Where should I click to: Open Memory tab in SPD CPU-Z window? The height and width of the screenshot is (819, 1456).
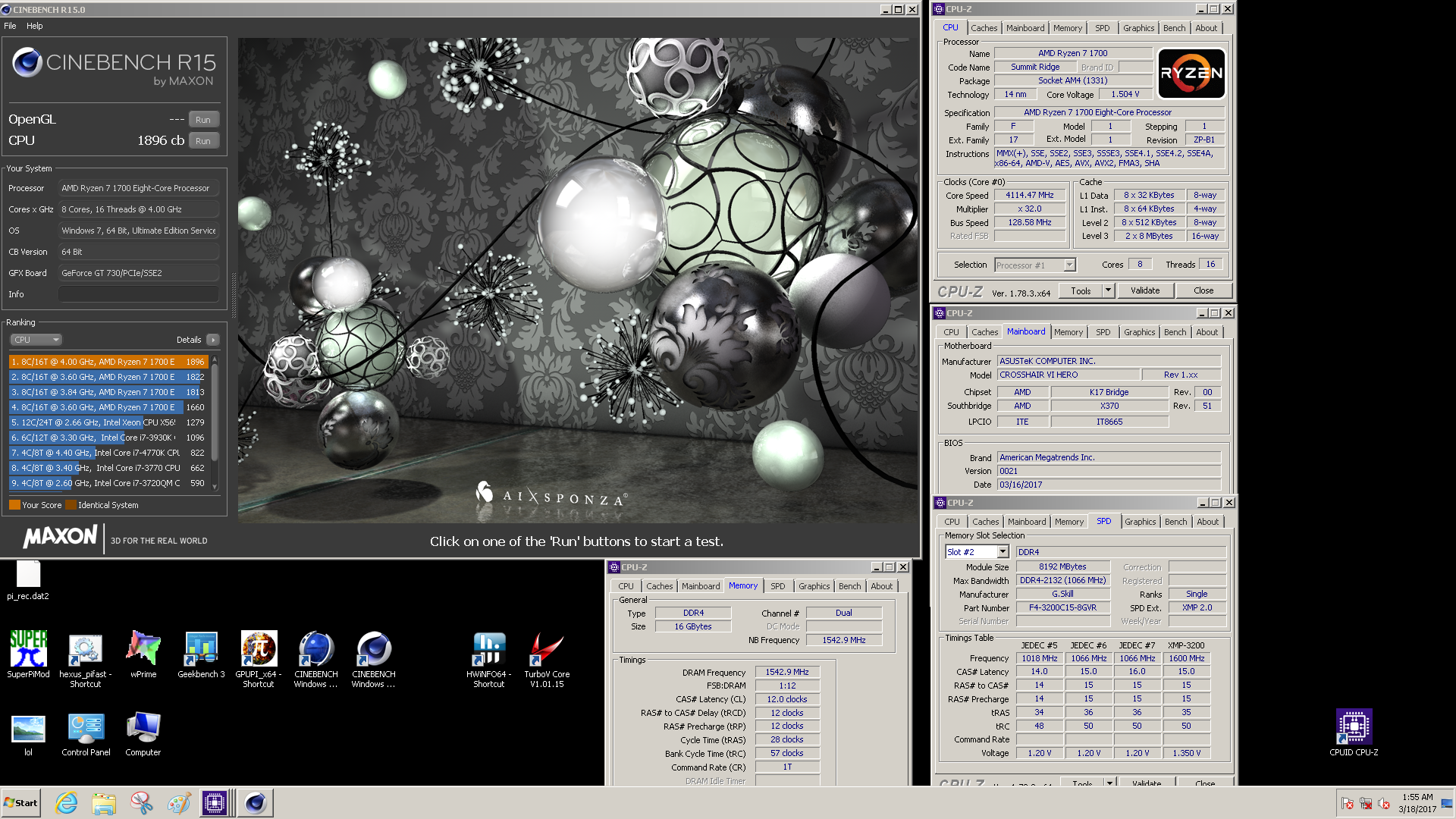pos(1069,522)
